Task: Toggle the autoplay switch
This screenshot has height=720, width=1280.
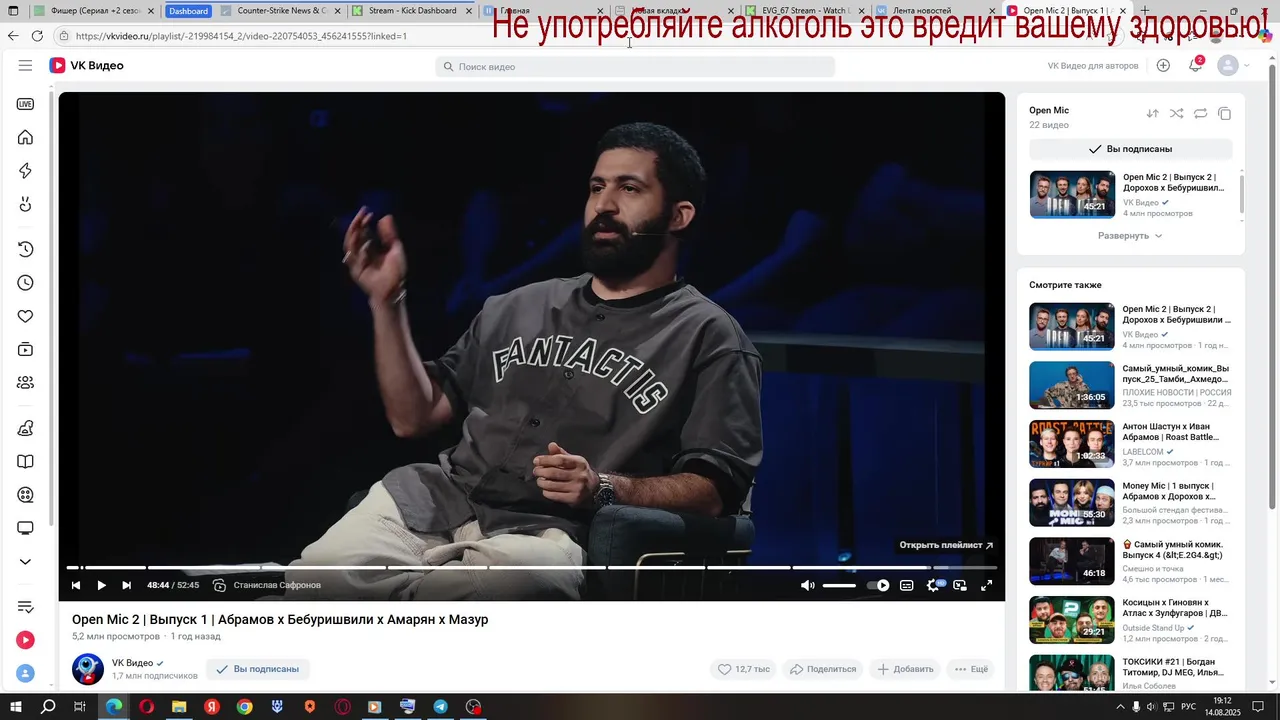Action: coord(878,585)
